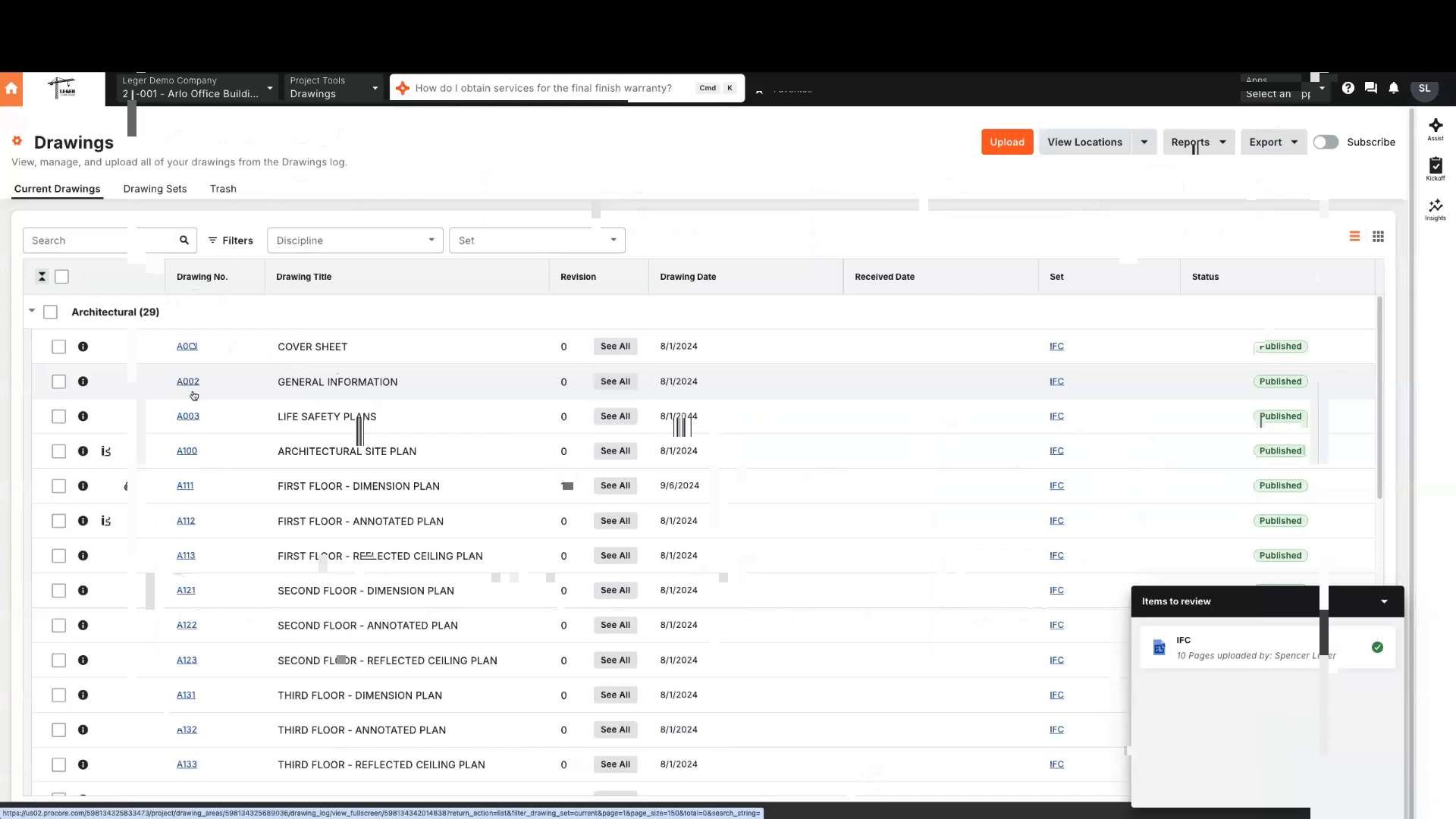Open the notifications bell
This screenshot has width=1456, height=819.
(1394, 88)
